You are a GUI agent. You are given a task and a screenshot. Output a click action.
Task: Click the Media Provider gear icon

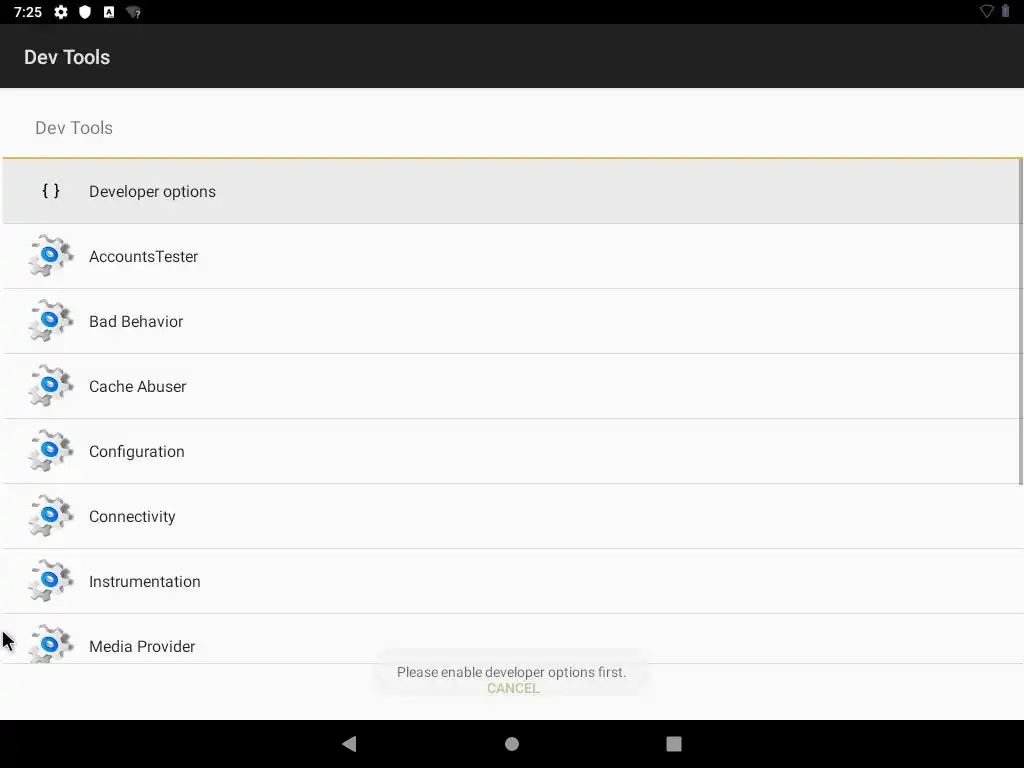[50, 644]
